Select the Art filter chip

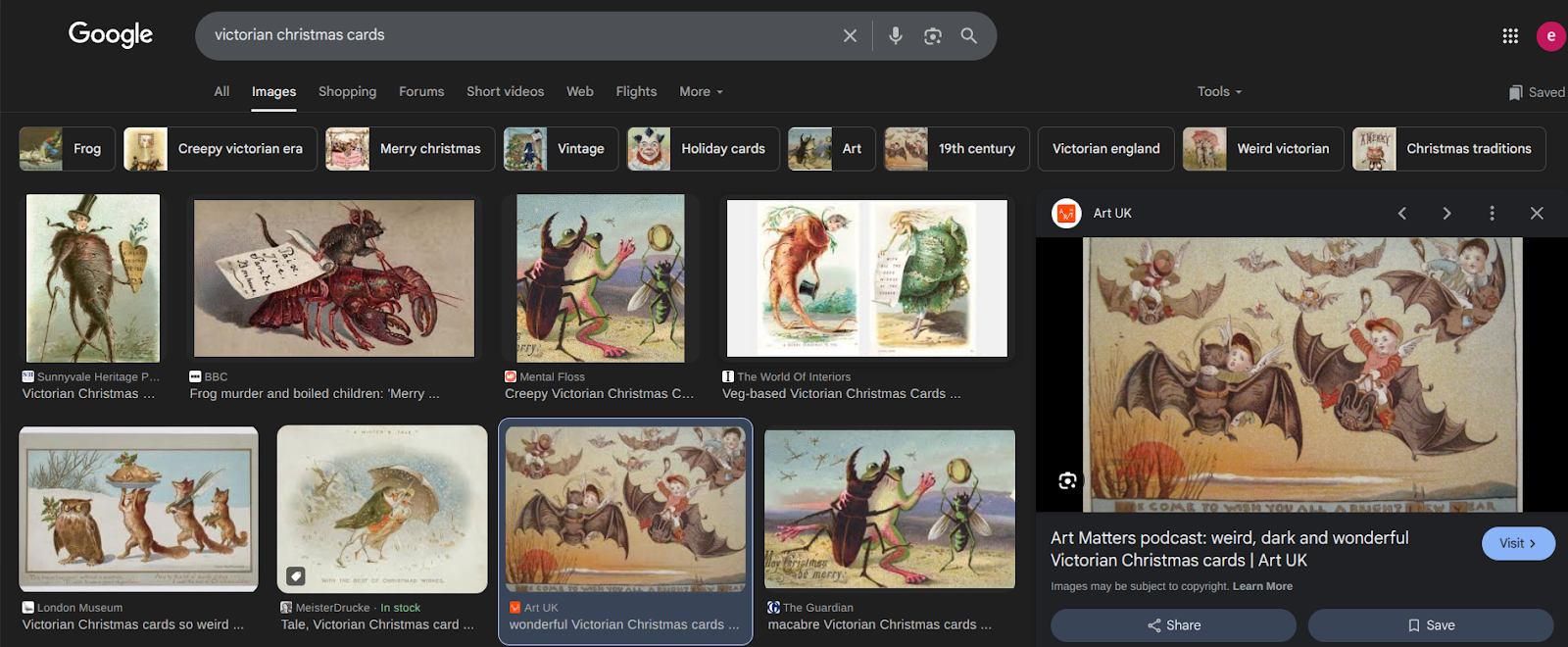832,149
